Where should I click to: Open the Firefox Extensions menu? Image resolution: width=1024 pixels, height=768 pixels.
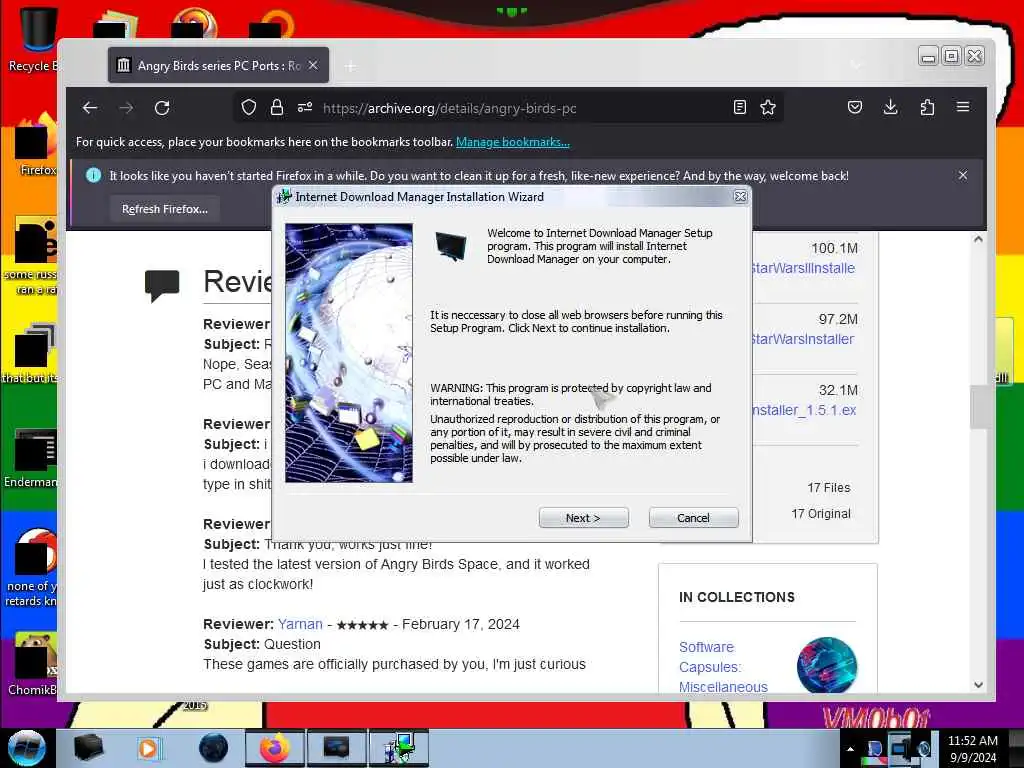click(927, 108)
